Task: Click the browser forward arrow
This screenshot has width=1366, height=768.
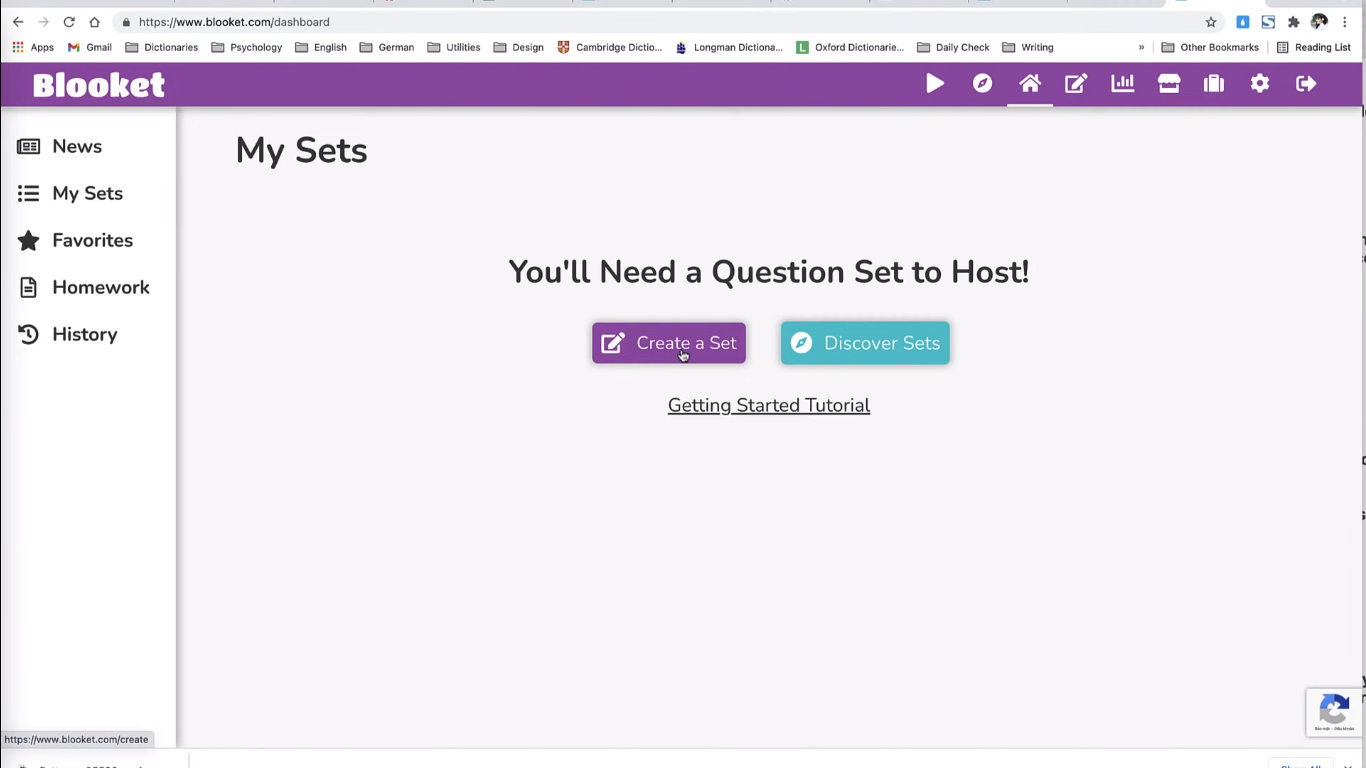Action: pos(43,22)
